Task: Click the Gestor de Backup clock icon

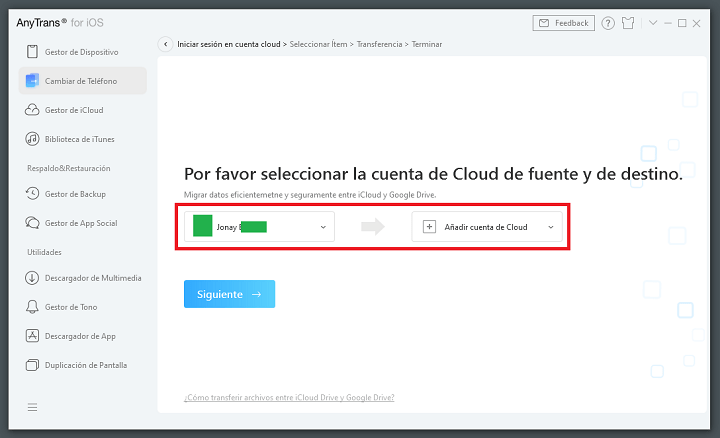Action: [32, 194]
